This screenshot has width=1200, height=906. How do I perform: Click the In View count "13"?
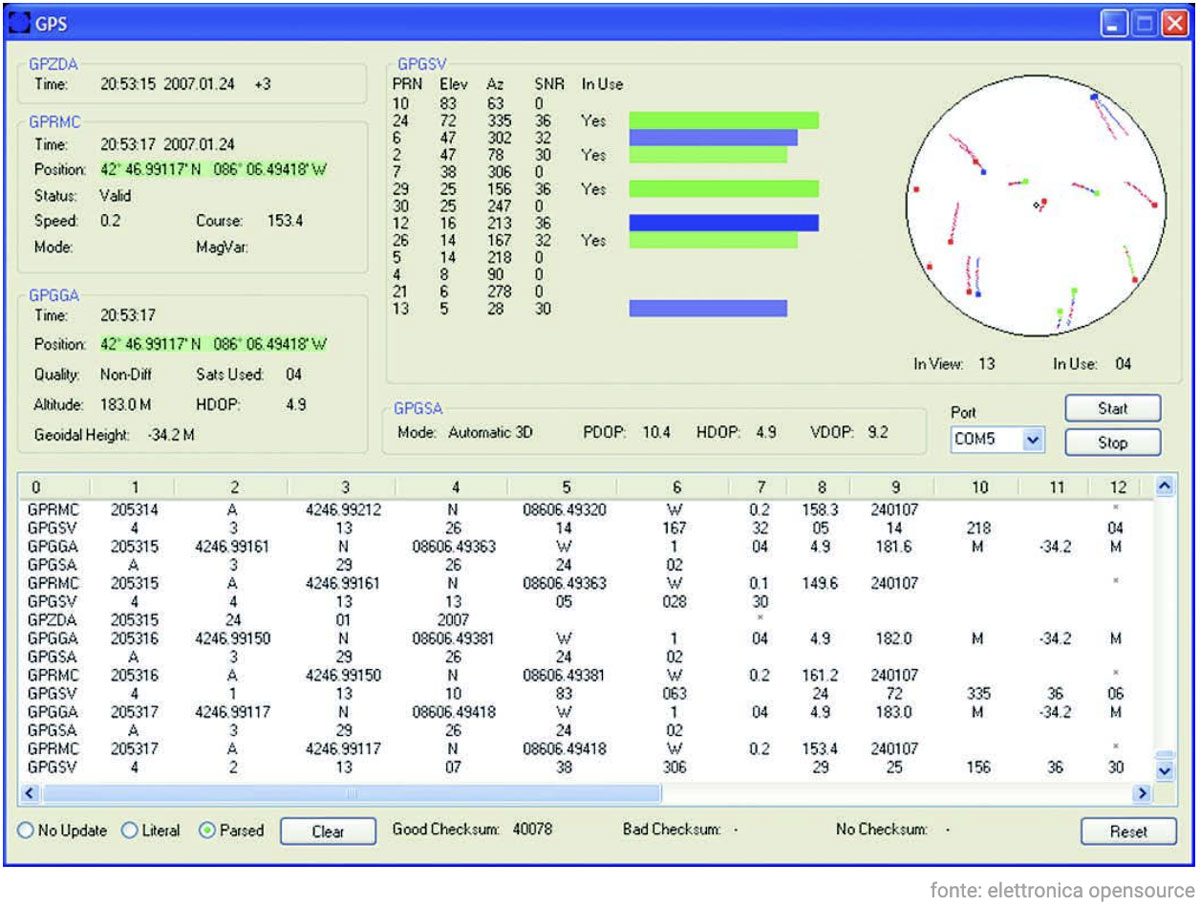pyautogui.click(x=987, y=364)
